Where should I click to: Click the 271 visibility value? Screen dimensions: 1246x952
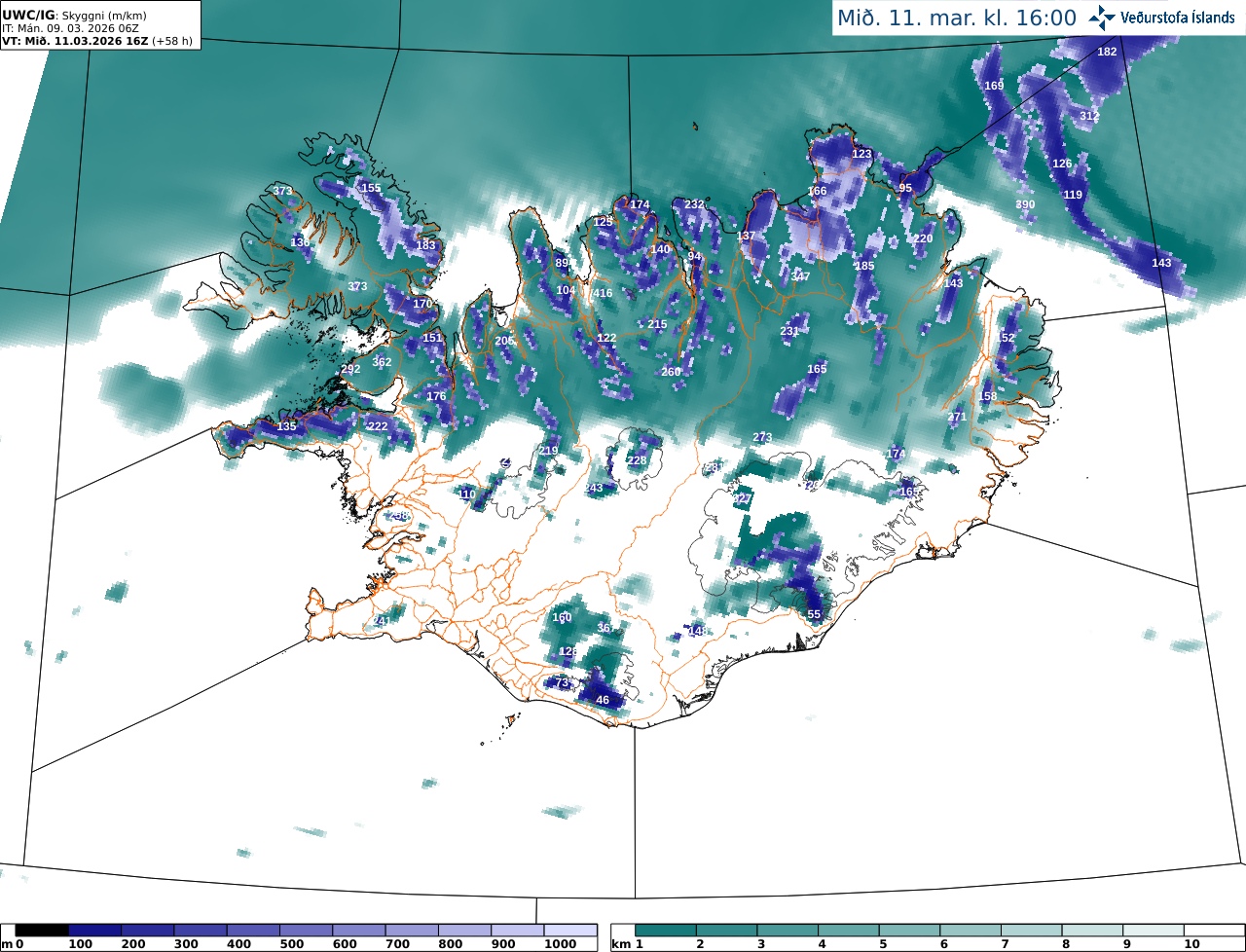pyautogui.click(x=957, y=417)
